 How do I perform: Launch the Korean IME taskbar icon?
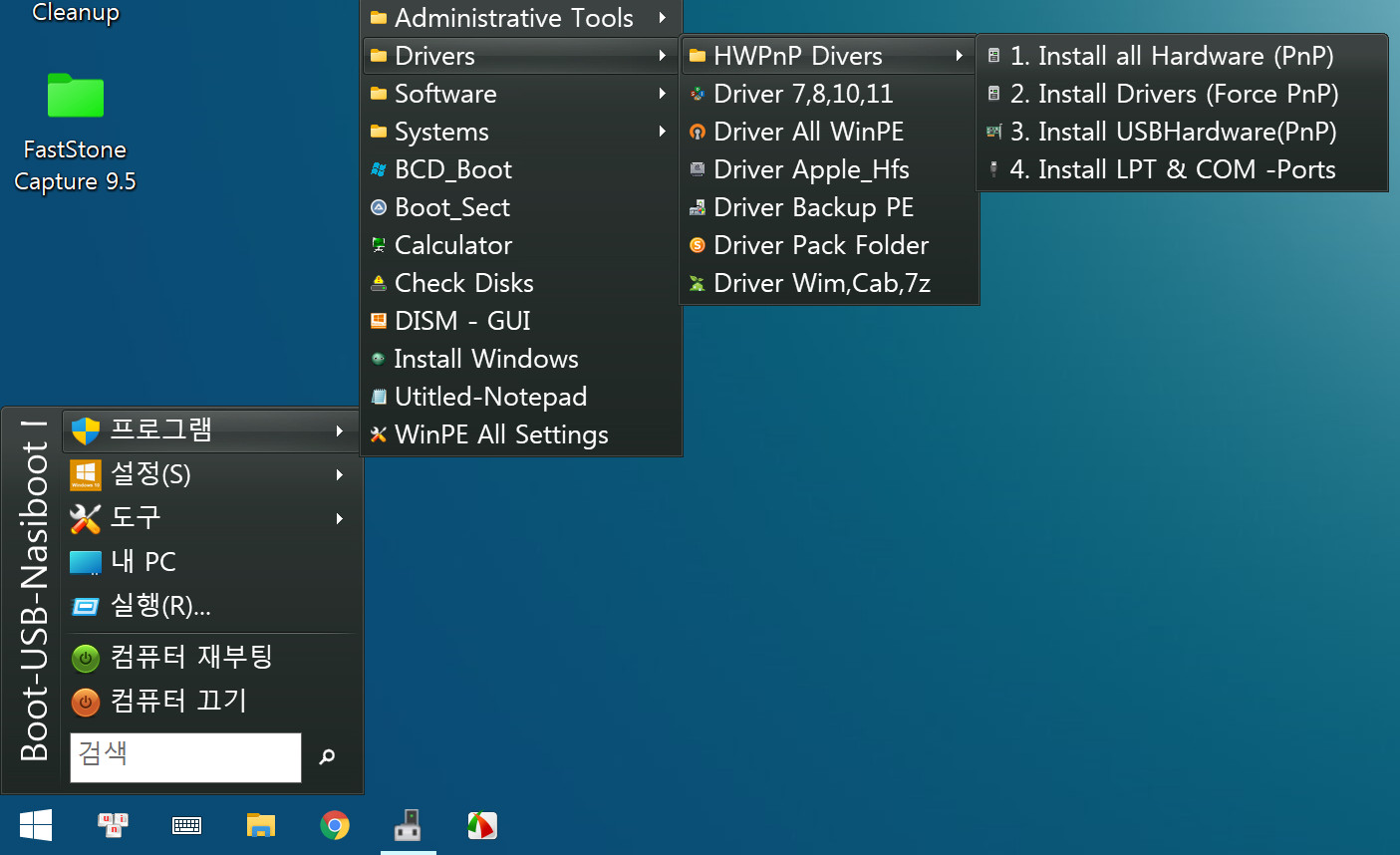(113, 825)
